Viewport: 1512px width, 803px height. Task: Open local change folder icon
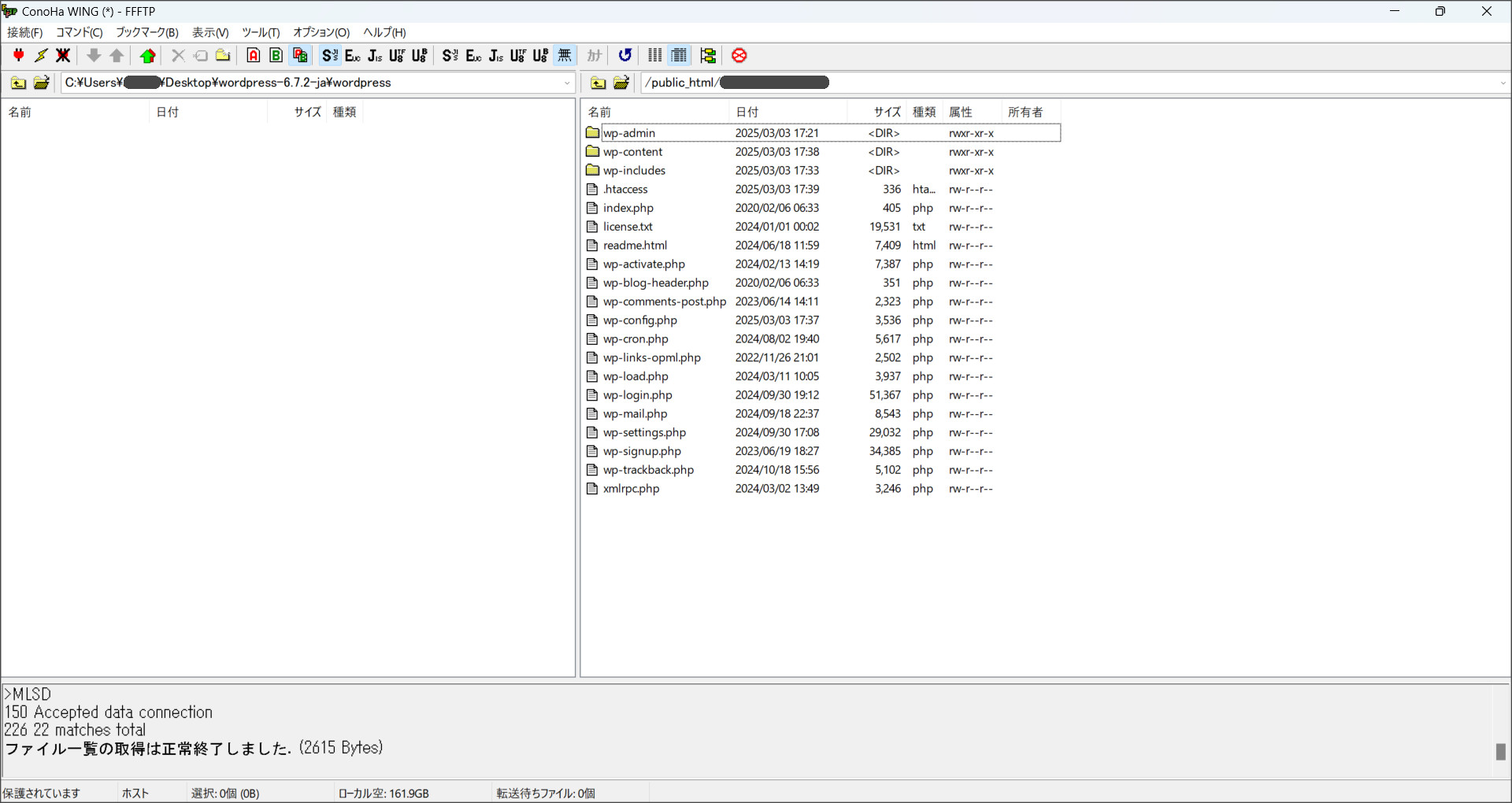point(42,83)
